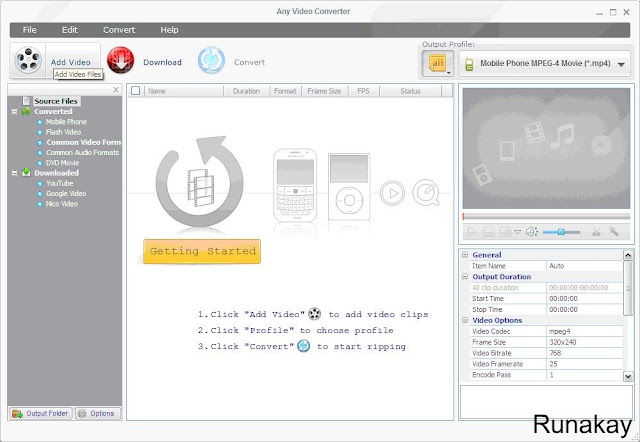Click the Start Time value field
Image resolution: width=640 pixels, height=442 pixels.
pyautogui.click(x=584, y=298)
